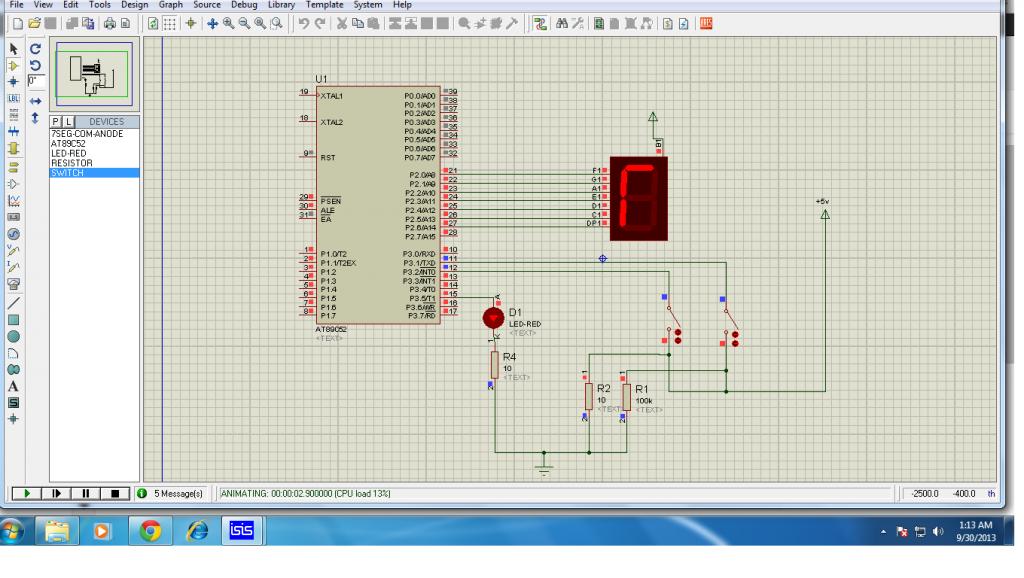Click the rotate clockwise icon

point(36,47)
